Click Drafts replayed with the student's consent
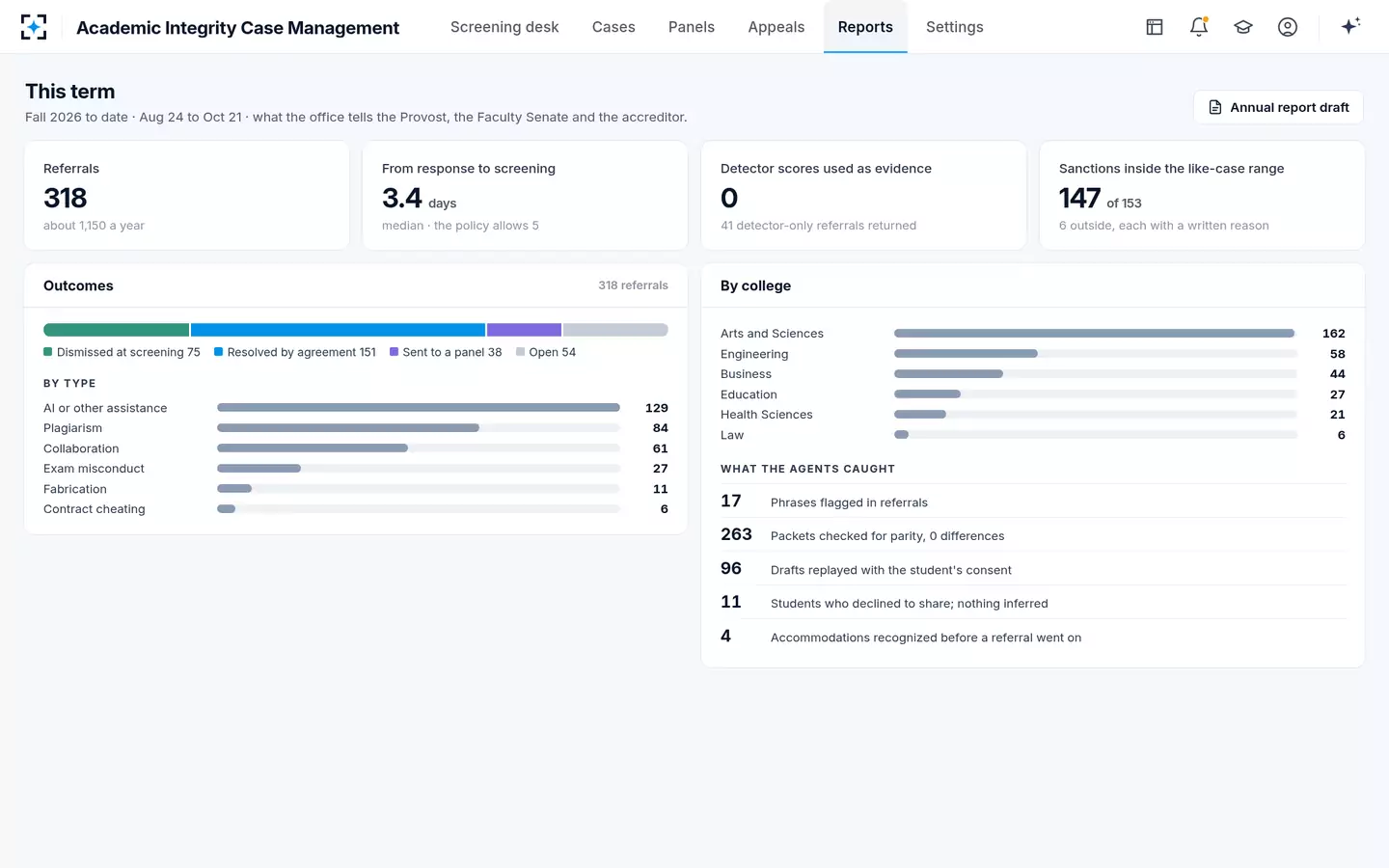1389x868 pixels. (1033, 569)
